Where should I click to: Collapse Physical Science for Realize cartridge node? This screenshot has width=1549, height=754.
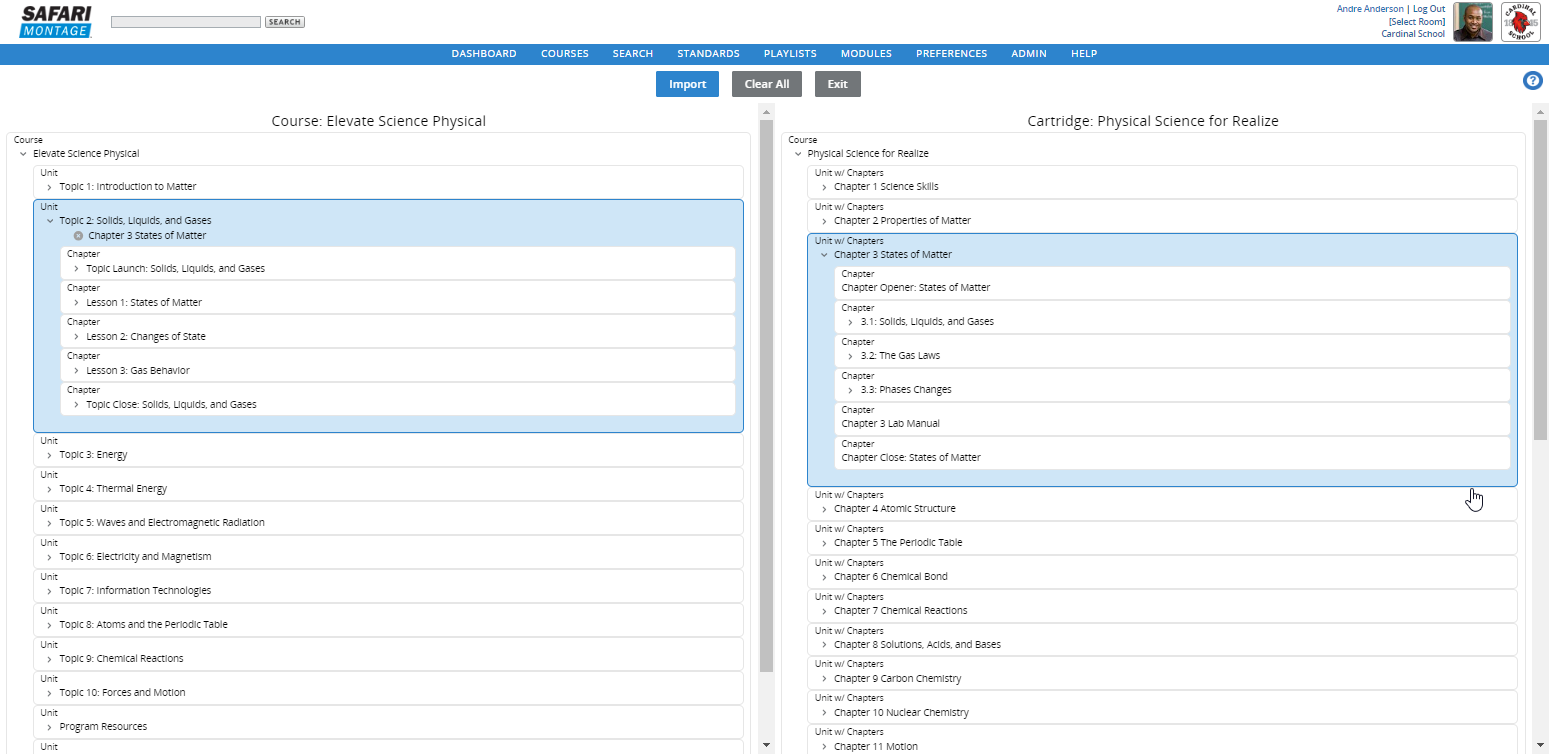pyautogui.click(x=798, y=154)
